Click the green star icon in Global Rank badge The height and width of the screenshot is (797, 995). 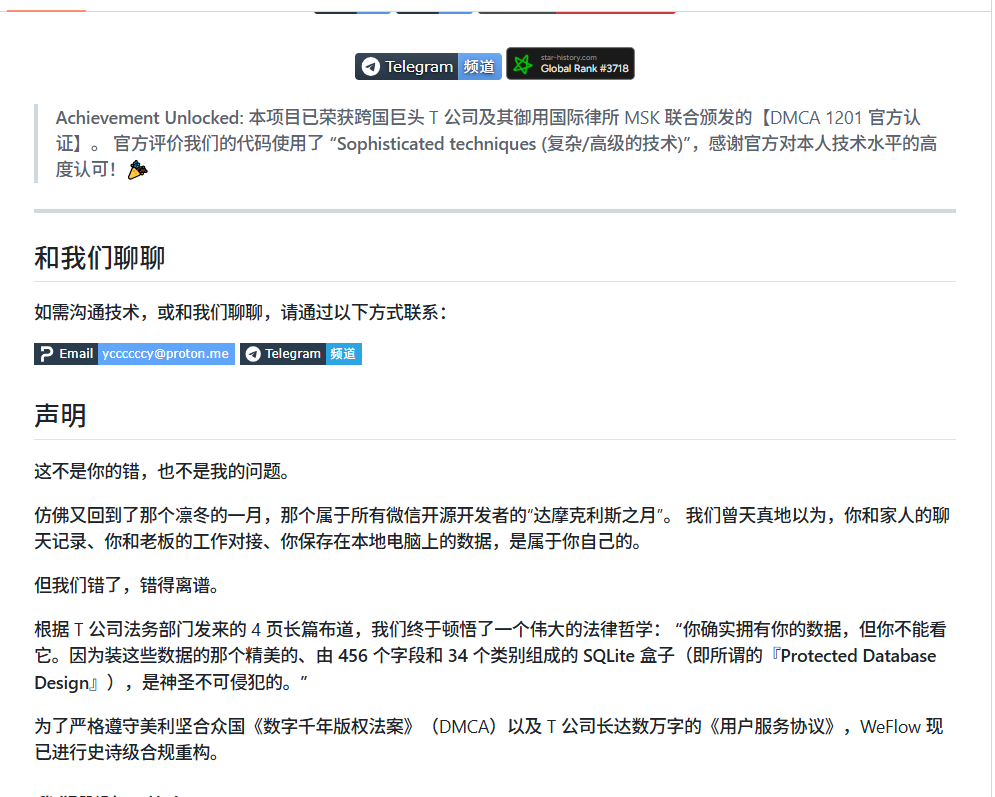523,64
